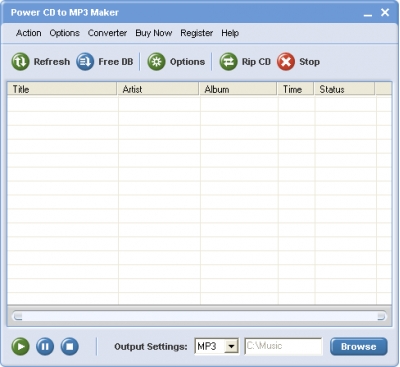
Task: Stop playback with the blue square button
Action: point(70,346)
